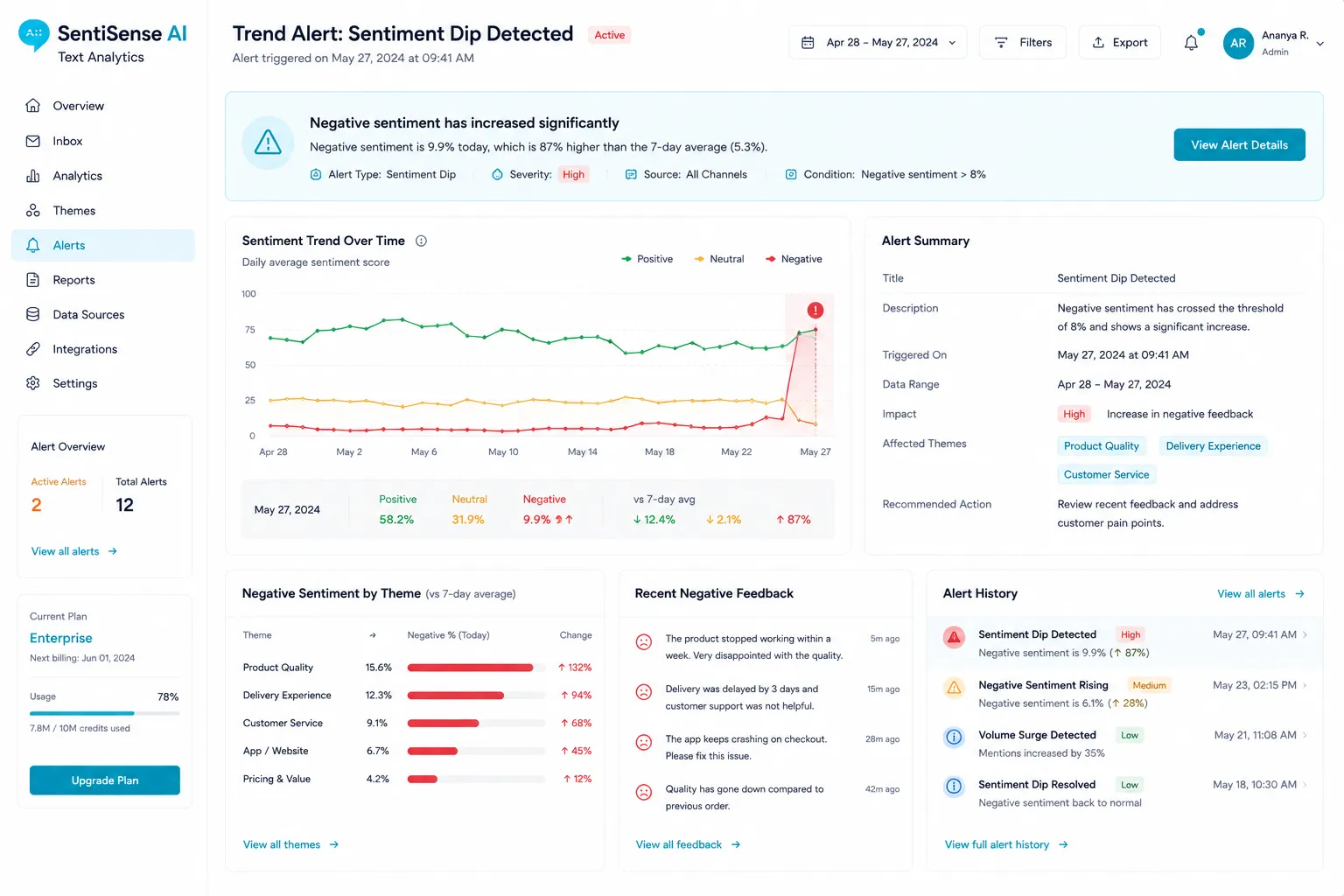Click the AR user avatar

(x=1238, y=43)
